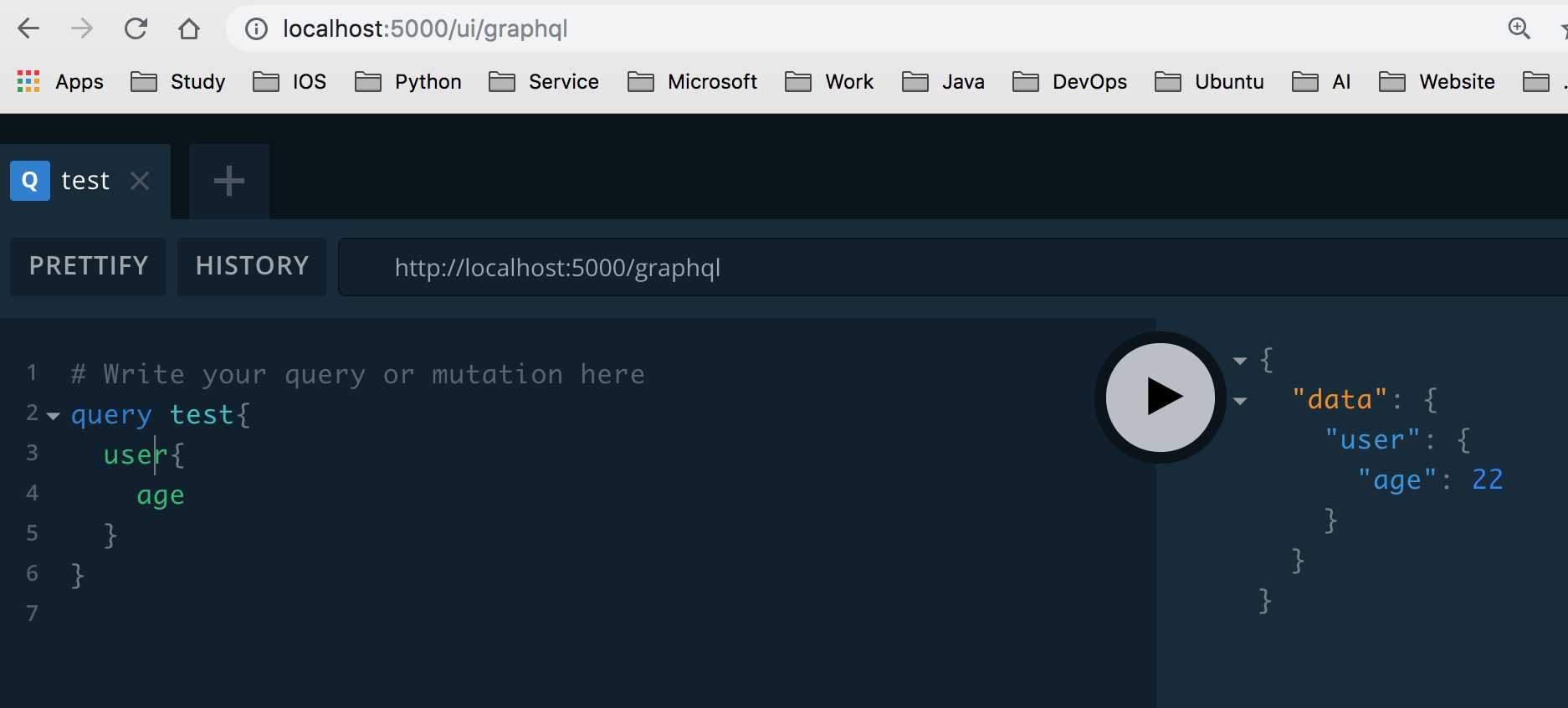1568x708 pixels.
Task: Reload the page with the refresh icon
Action: pyautogui.click(x=136, y=28)
